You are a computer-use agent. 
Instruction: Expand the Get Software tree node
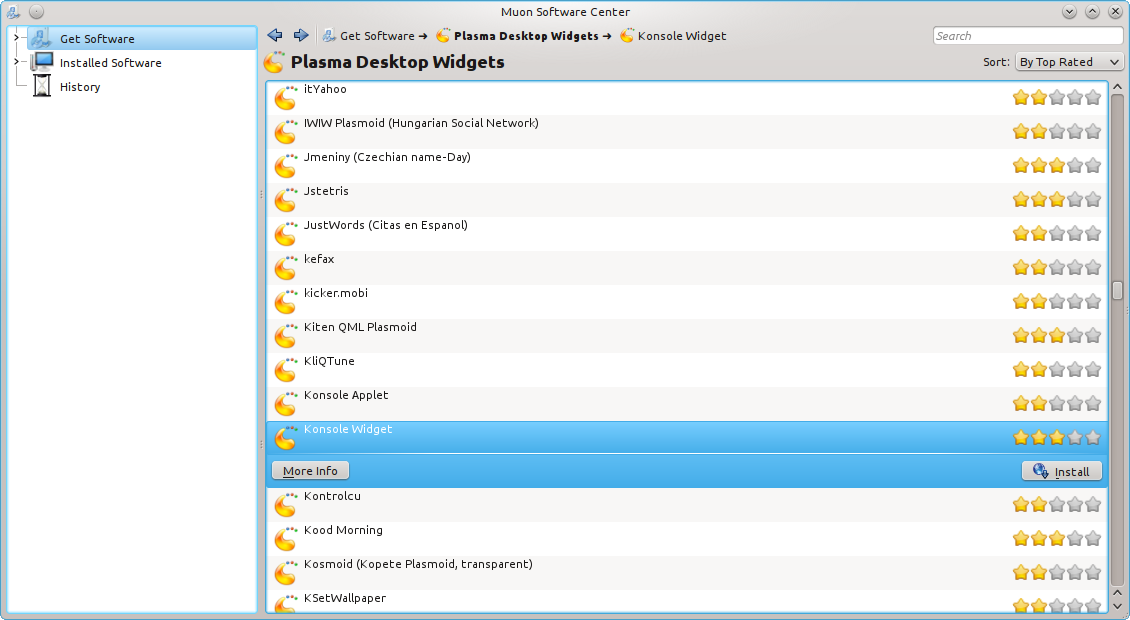pos(17,37)
